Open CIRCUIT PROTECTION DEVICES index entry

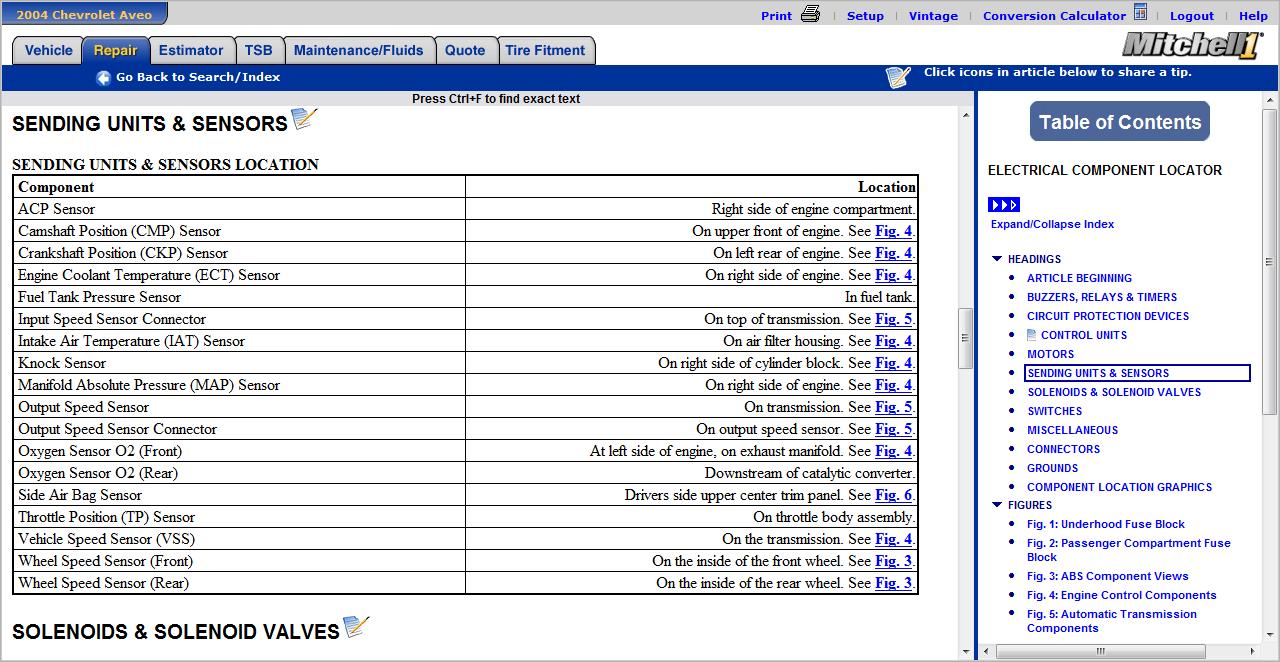click(1107, 316)
